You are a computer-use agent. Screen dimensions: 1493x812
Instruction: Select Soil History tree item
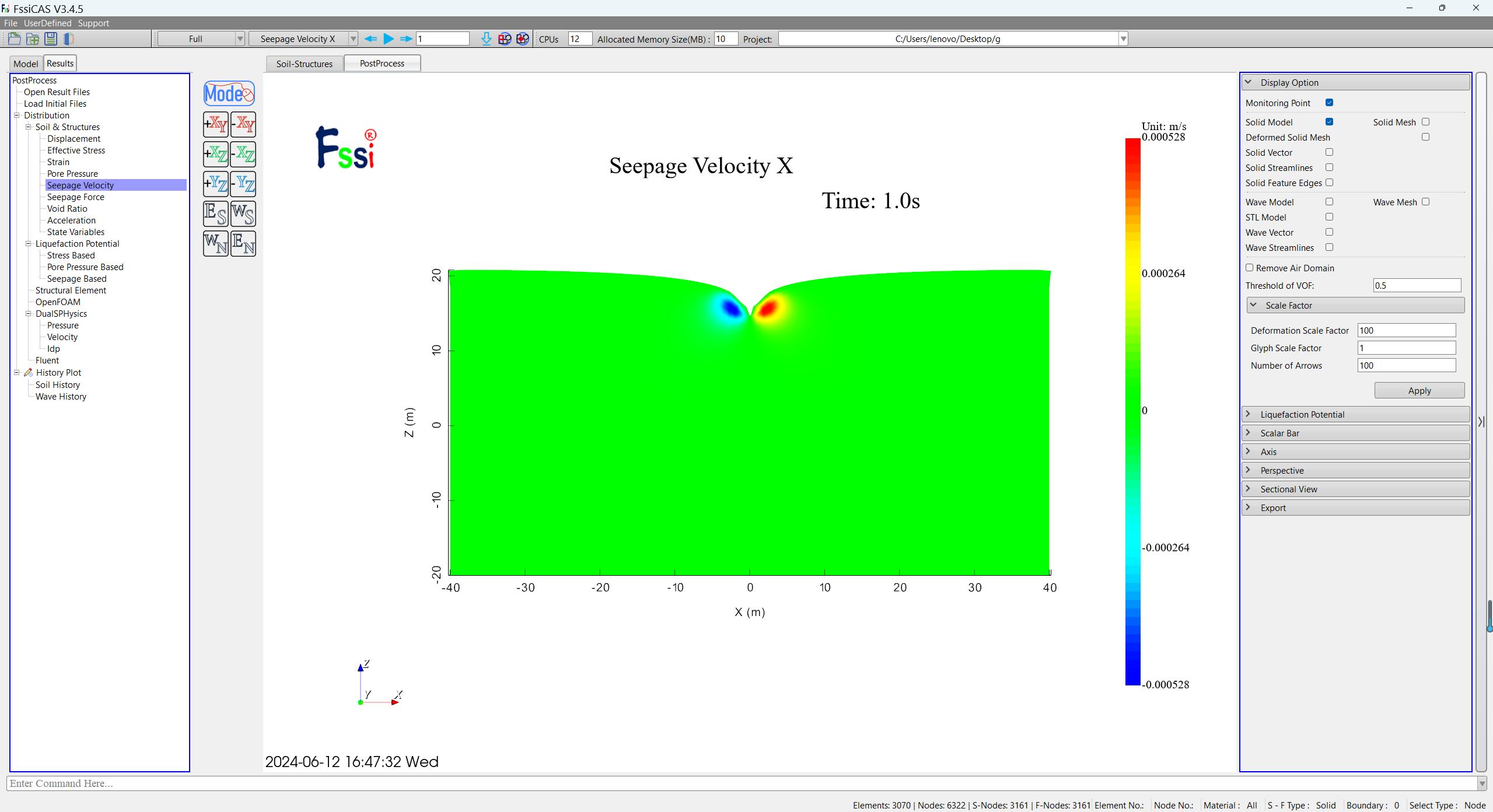[58, 385]
